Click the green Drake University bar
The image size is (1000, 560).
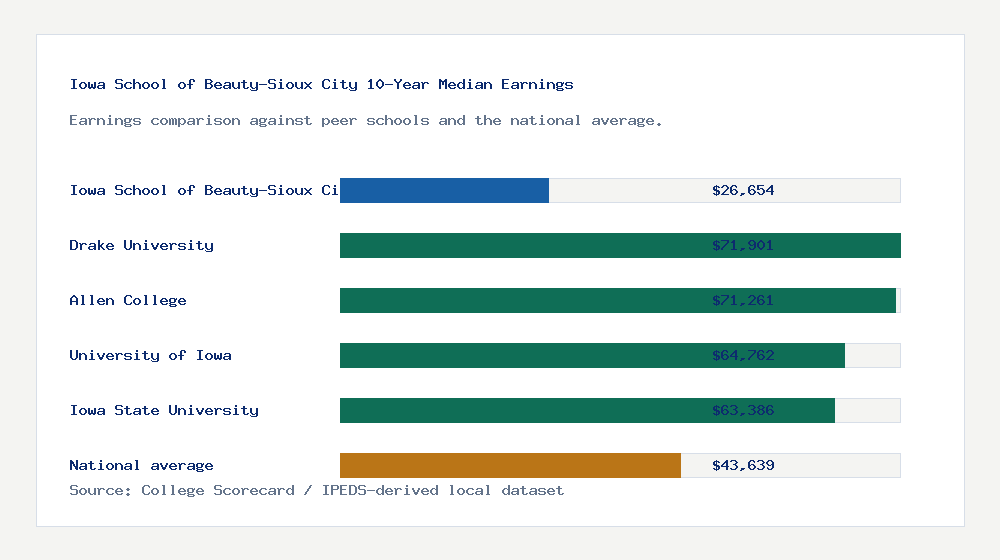tap(621, 246)
